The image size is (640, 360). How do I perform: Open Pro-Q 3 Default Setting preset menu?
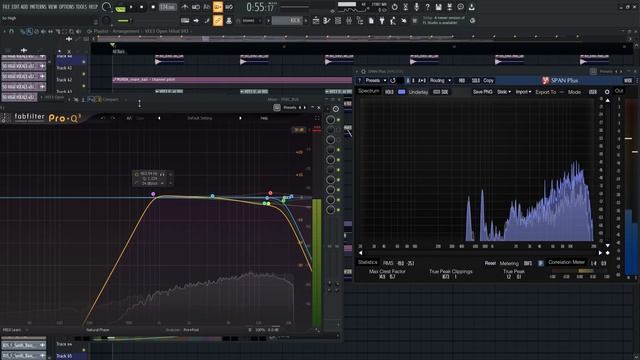coord(200,118)
